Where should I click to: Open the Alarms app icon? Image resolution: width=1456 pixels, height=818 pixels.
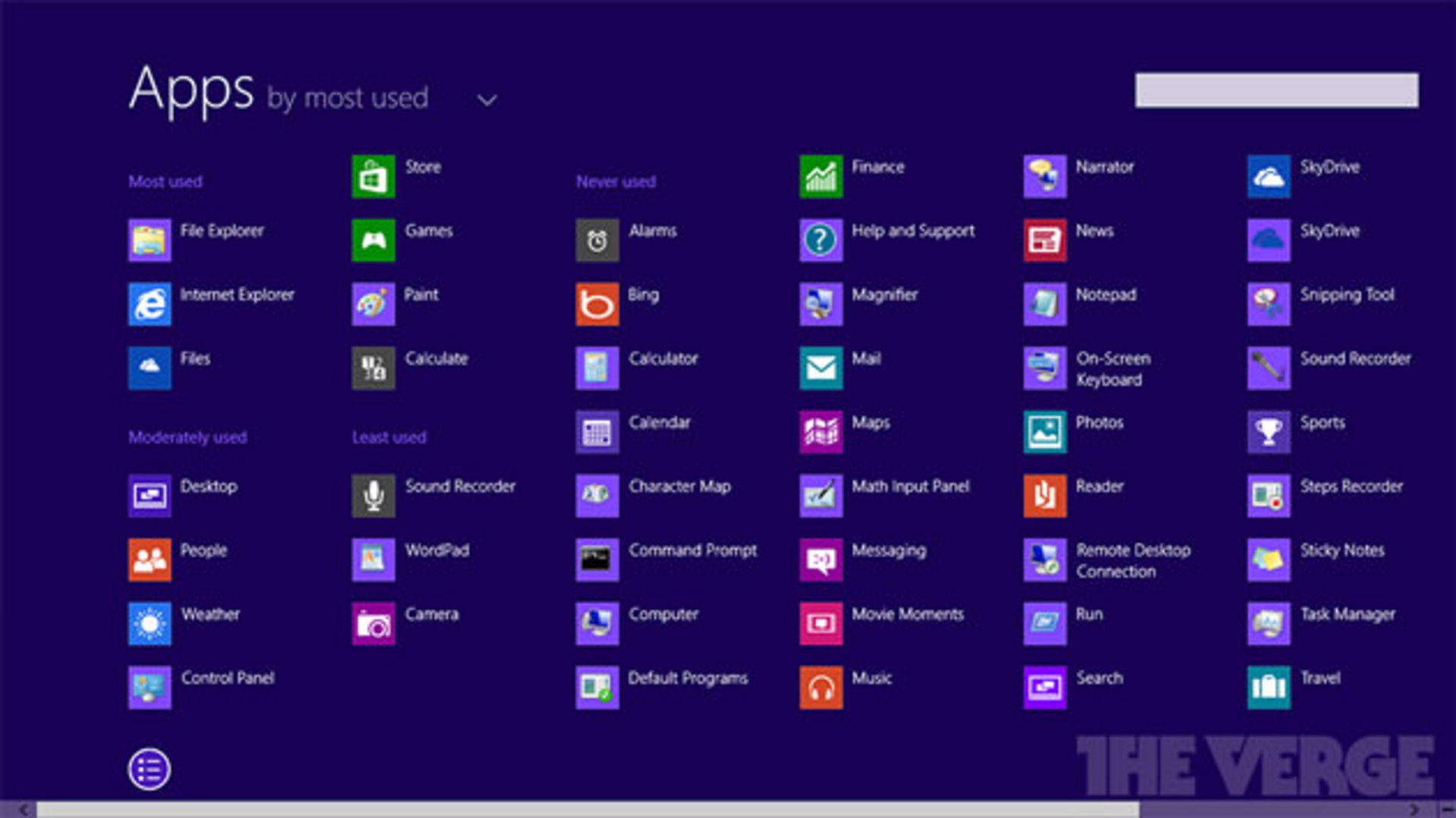[597, 240]
